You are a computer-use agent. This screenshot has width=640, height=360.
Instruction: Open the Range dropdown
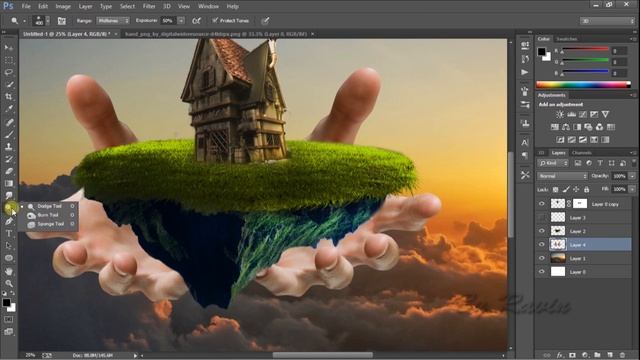[113, 20]
